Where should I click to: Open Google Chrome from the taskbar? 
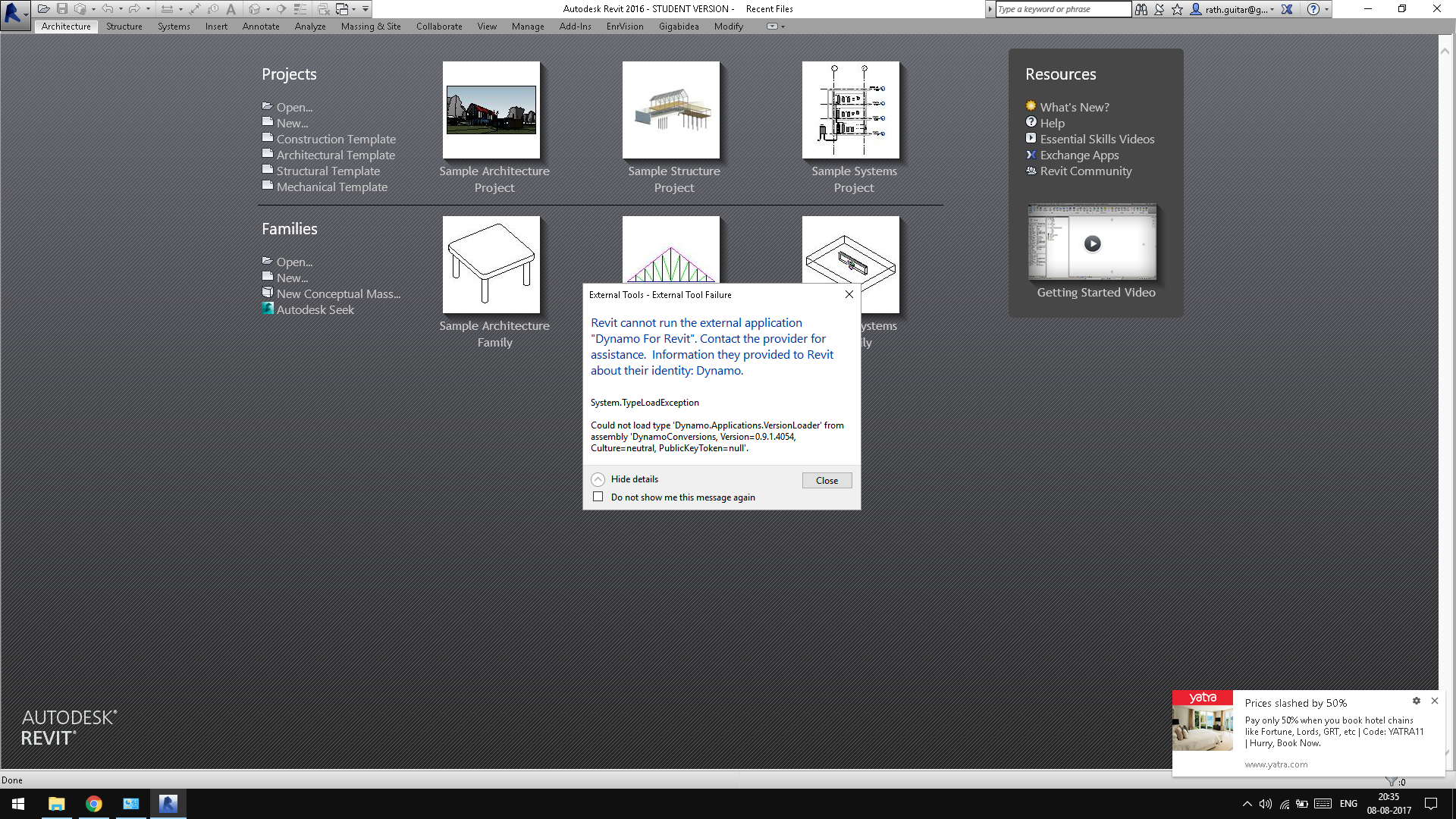[93, 804]
